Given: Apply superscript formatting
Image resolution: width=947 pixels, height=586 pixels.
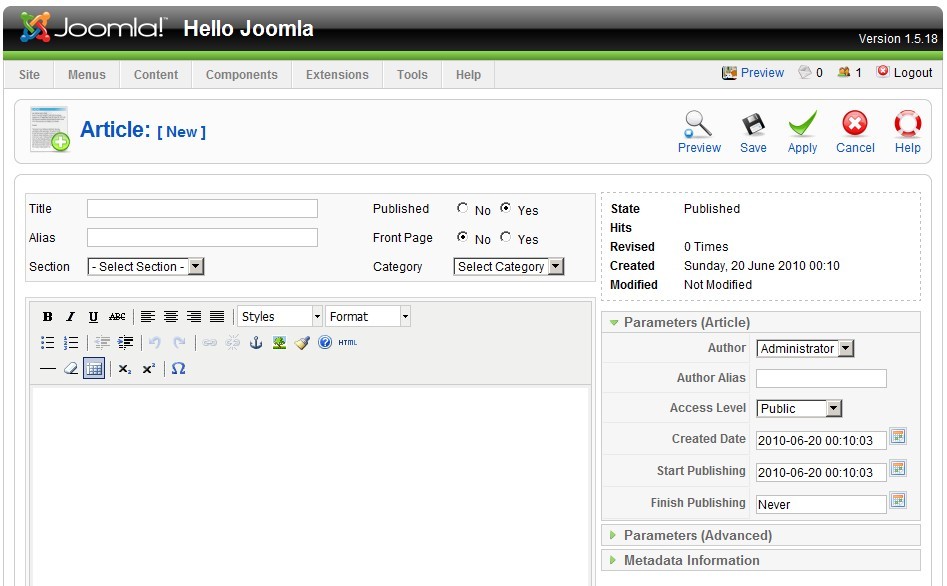Looking at the screenshot, I should (x=149, y=369).
